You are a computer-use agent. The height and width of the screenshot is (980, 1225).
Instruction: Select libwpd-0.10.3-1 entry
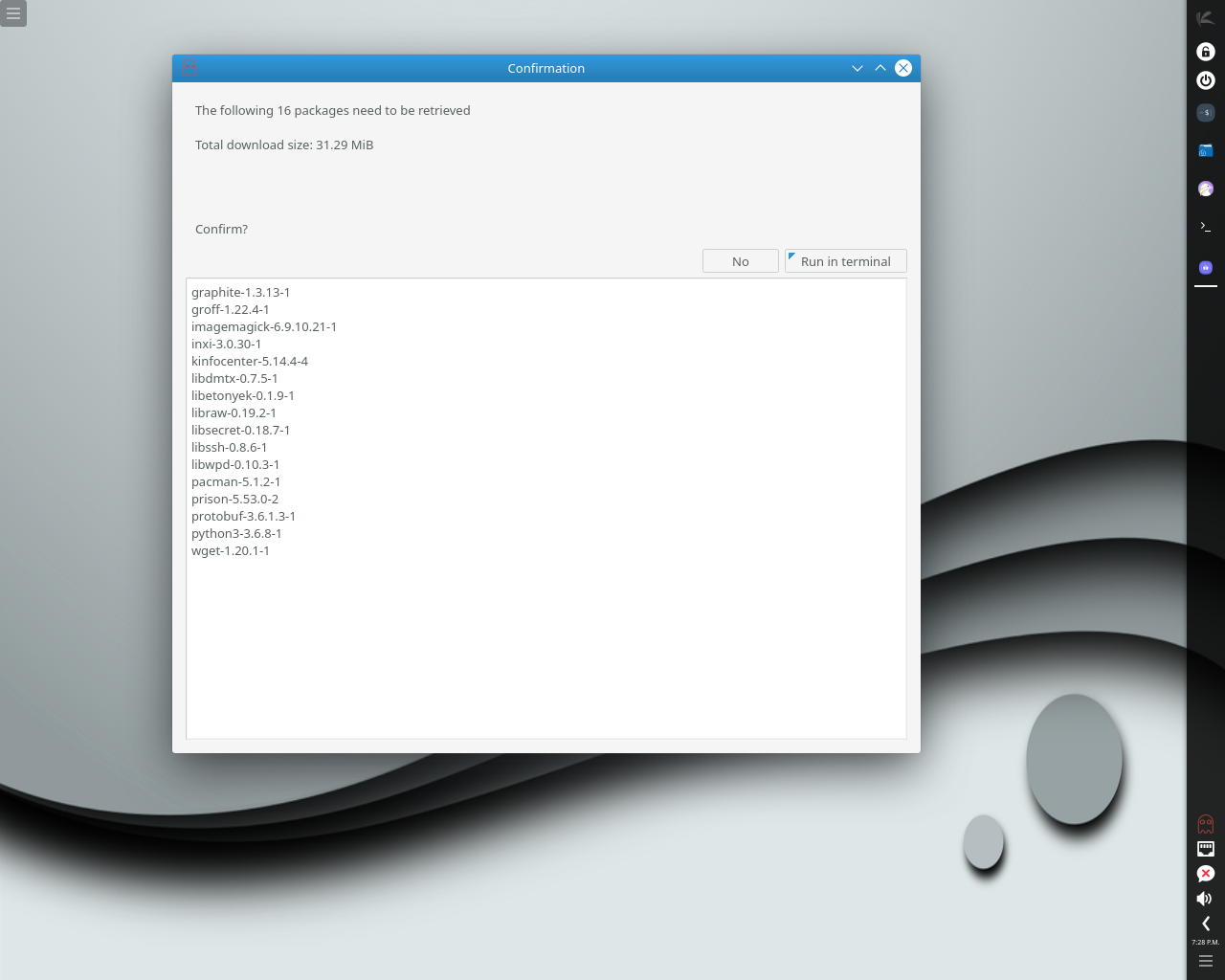point(235,465)
